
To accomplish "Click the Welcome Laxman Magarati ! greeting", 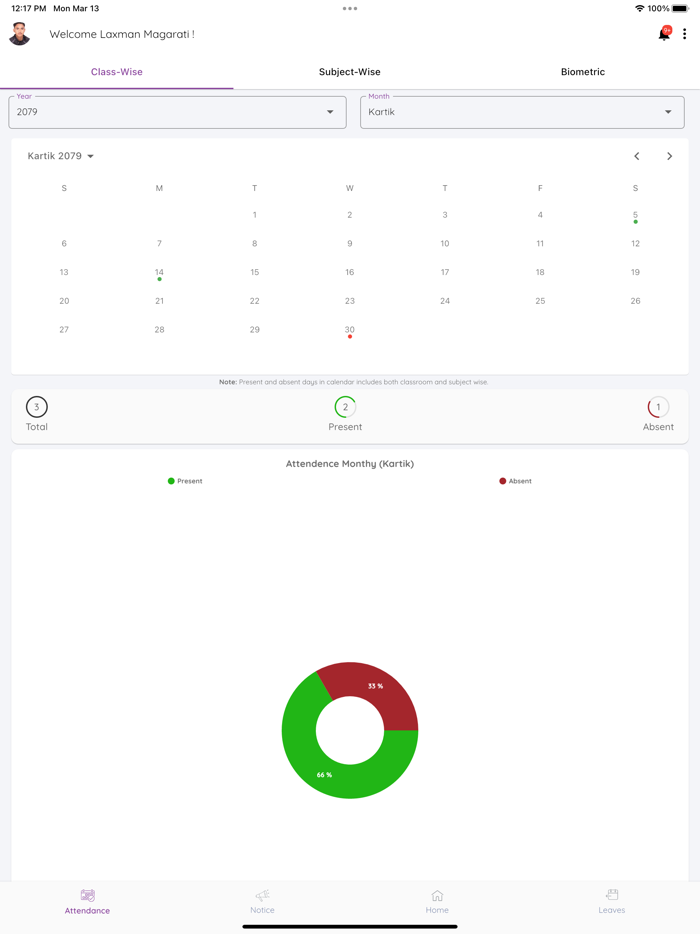I will [122, 34].
